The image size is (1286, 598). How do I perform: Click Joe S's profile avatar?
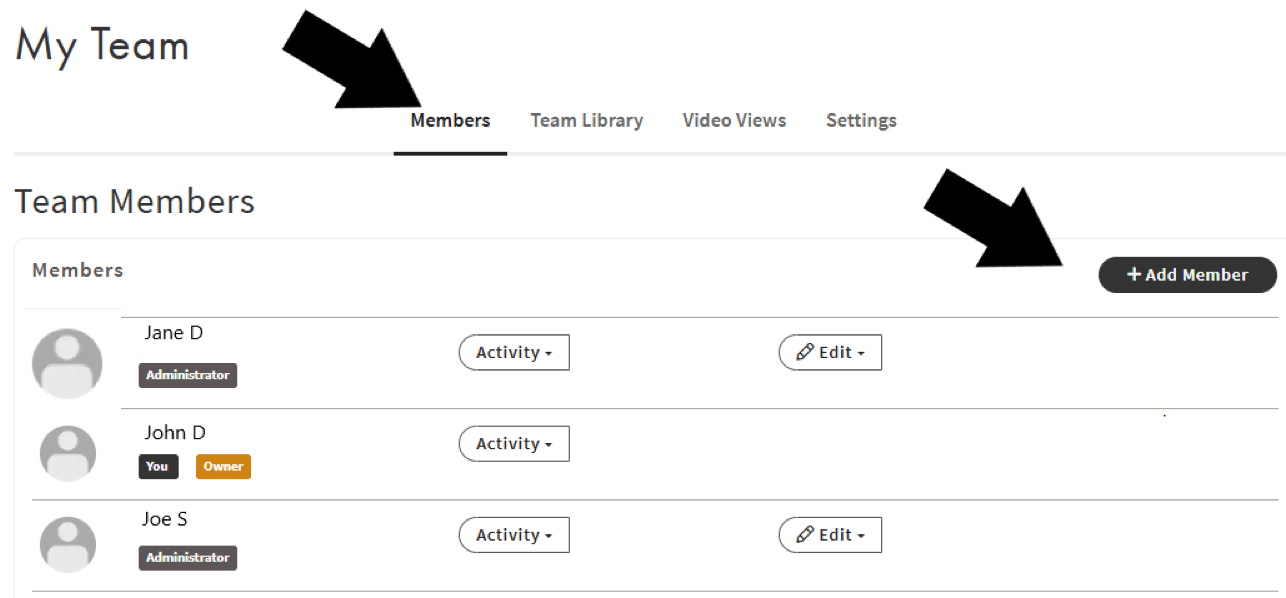[x=68, y=545]
